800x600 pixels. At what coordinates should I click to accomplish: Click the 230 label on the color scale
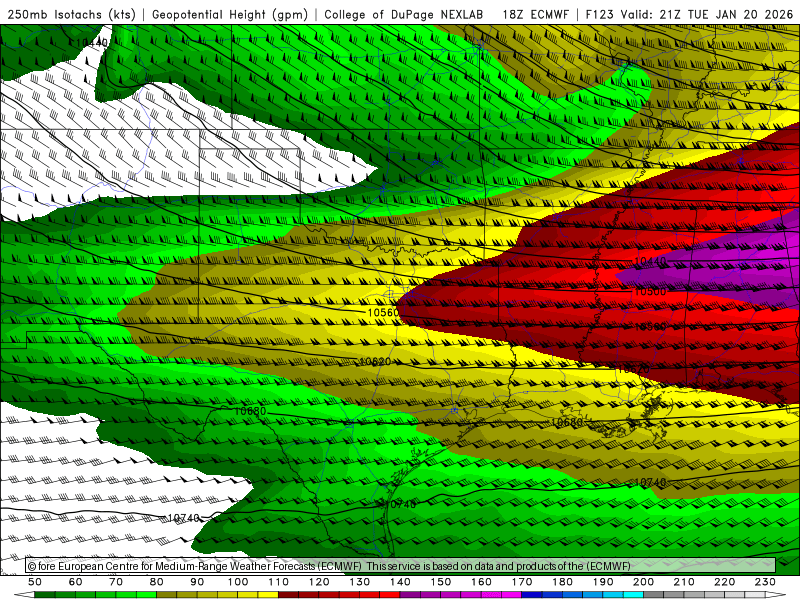(765, 582)
